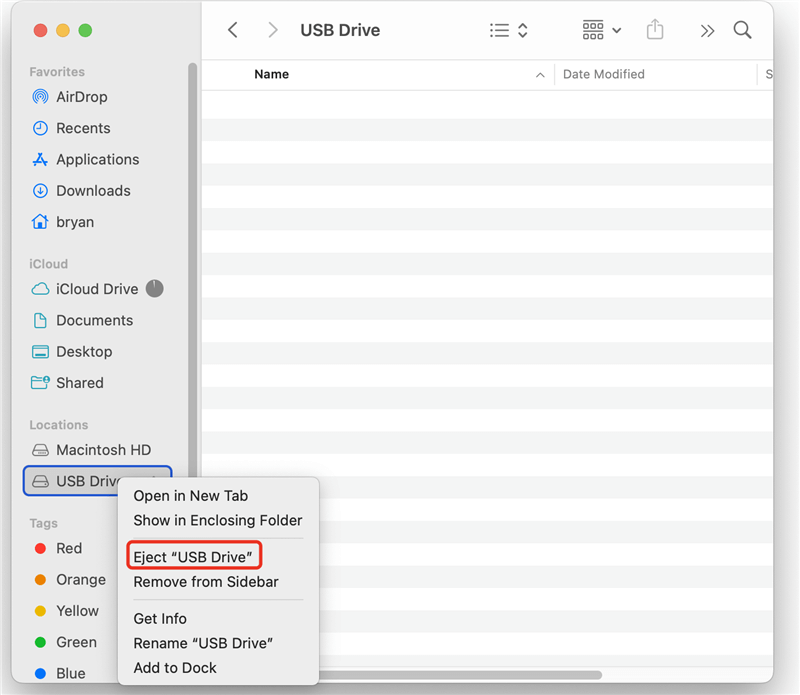The height and width of the screenshot is (695, 800).
Task: Eject the USB Drive
Action: 193,555
